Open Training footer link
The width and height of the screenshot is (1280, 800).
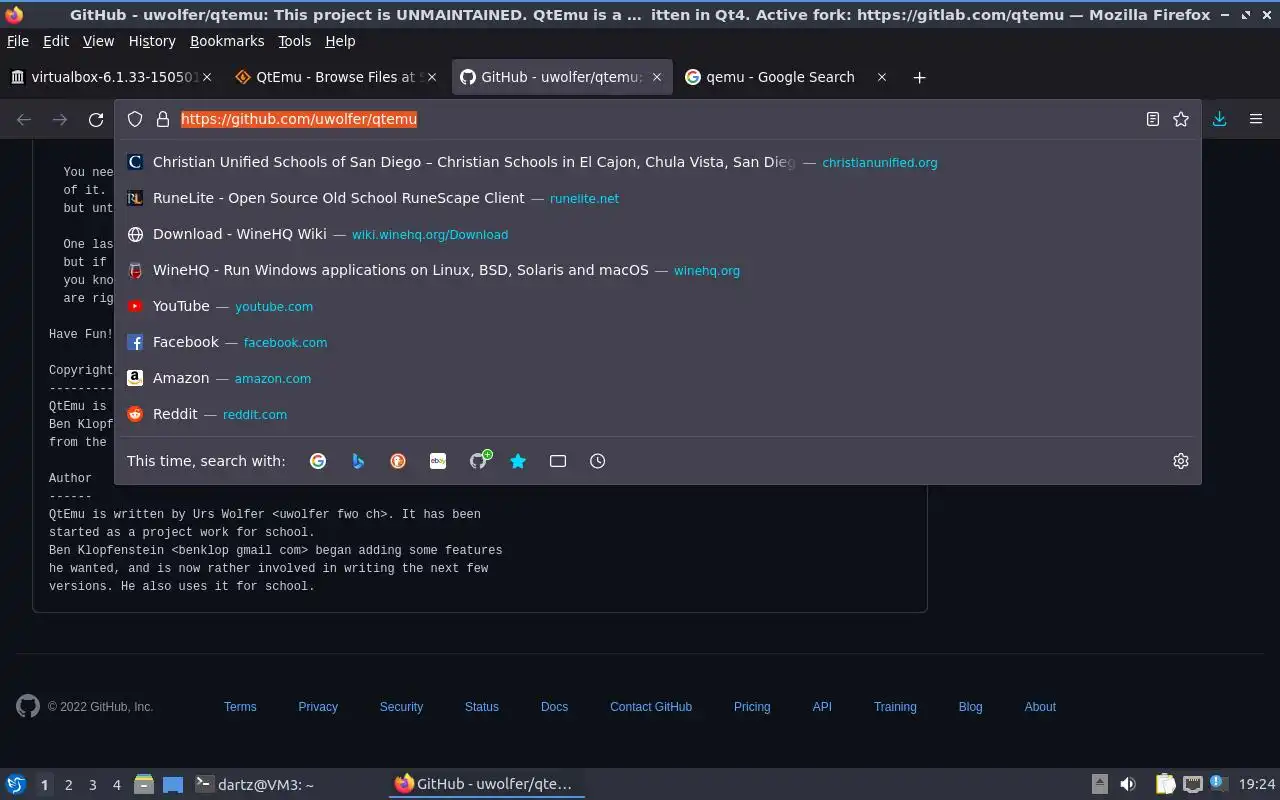(x=895, y=706)
